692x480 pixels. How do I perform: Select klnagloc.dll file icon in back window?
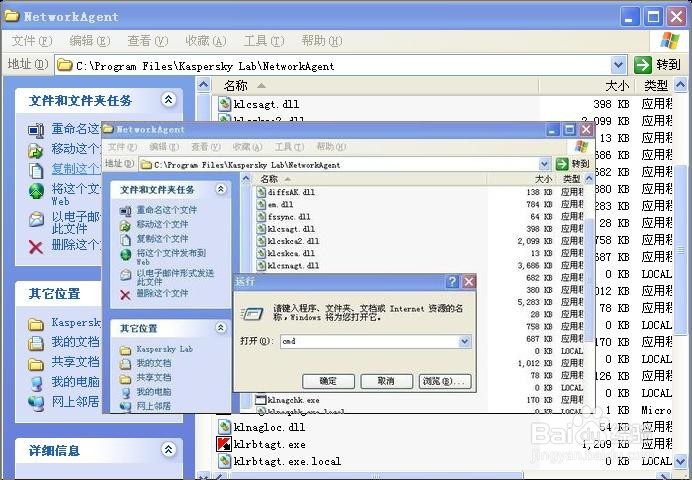(x=225, y=427)
